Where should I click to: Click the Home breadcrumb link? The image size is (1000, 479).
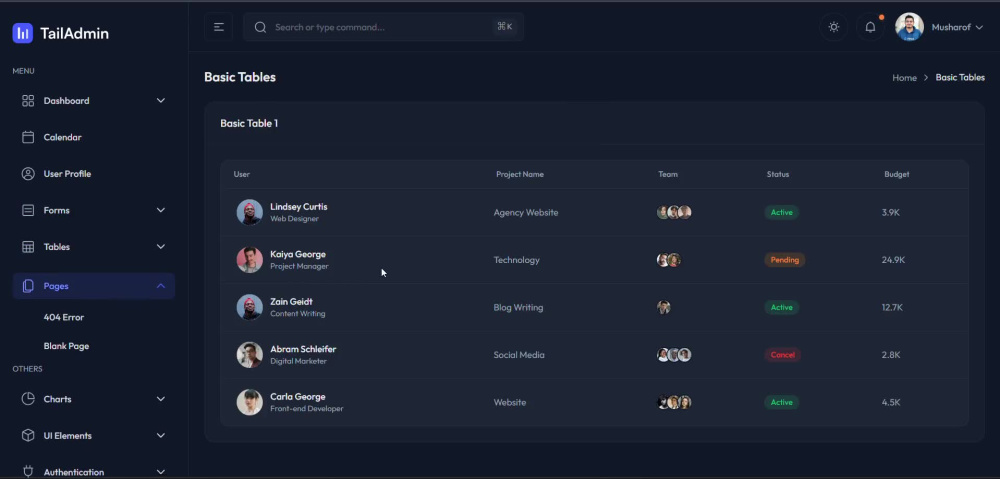point(904,78)
